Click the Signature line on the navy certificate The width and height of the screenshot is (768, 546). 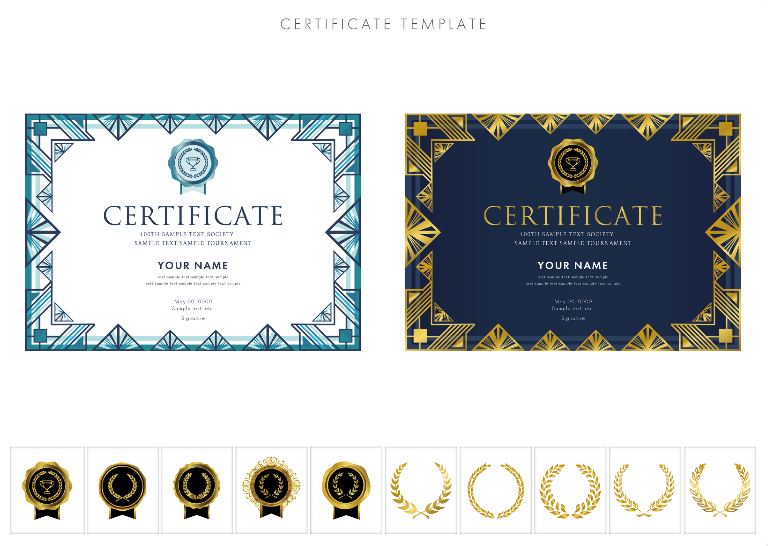coord(573,318)
